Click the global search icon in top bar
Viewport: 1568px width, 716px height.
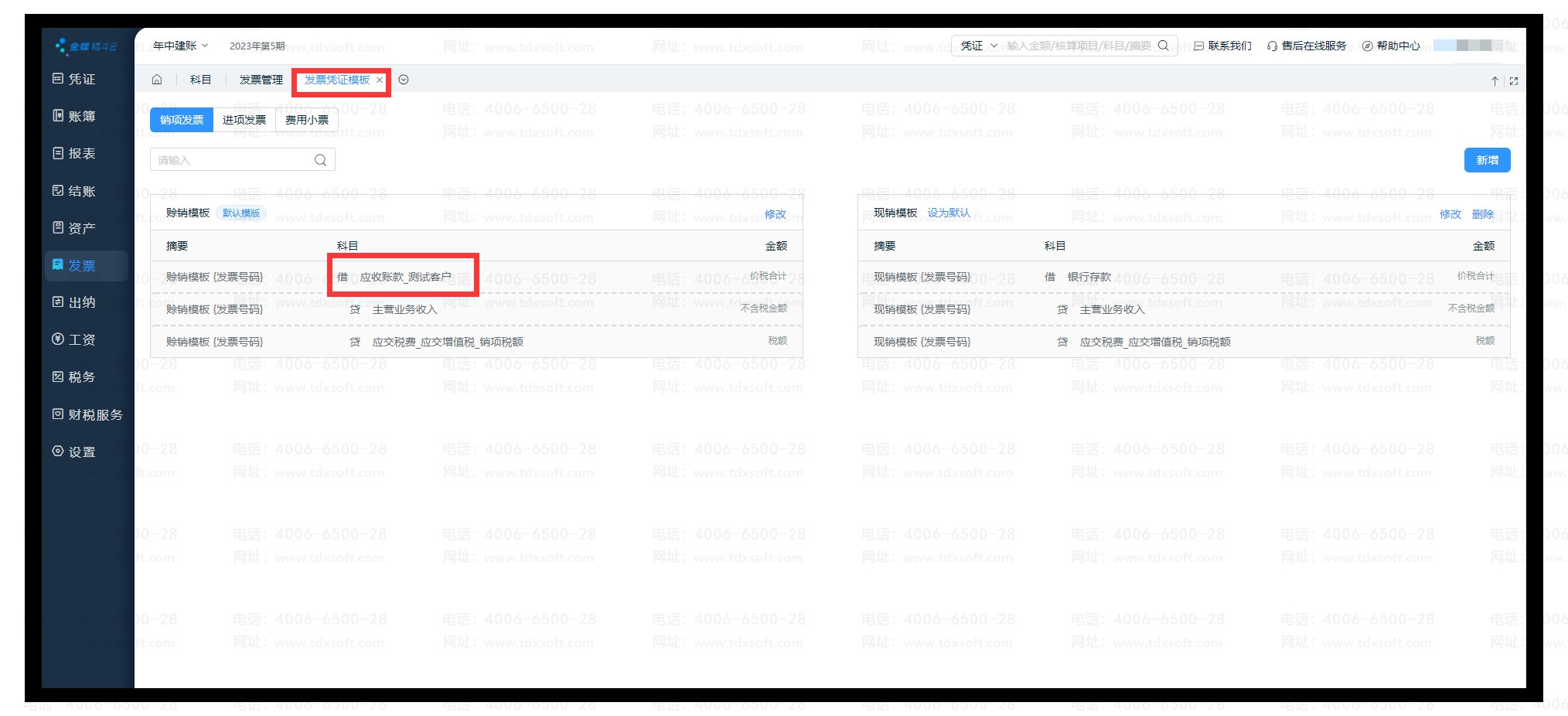1164,46
